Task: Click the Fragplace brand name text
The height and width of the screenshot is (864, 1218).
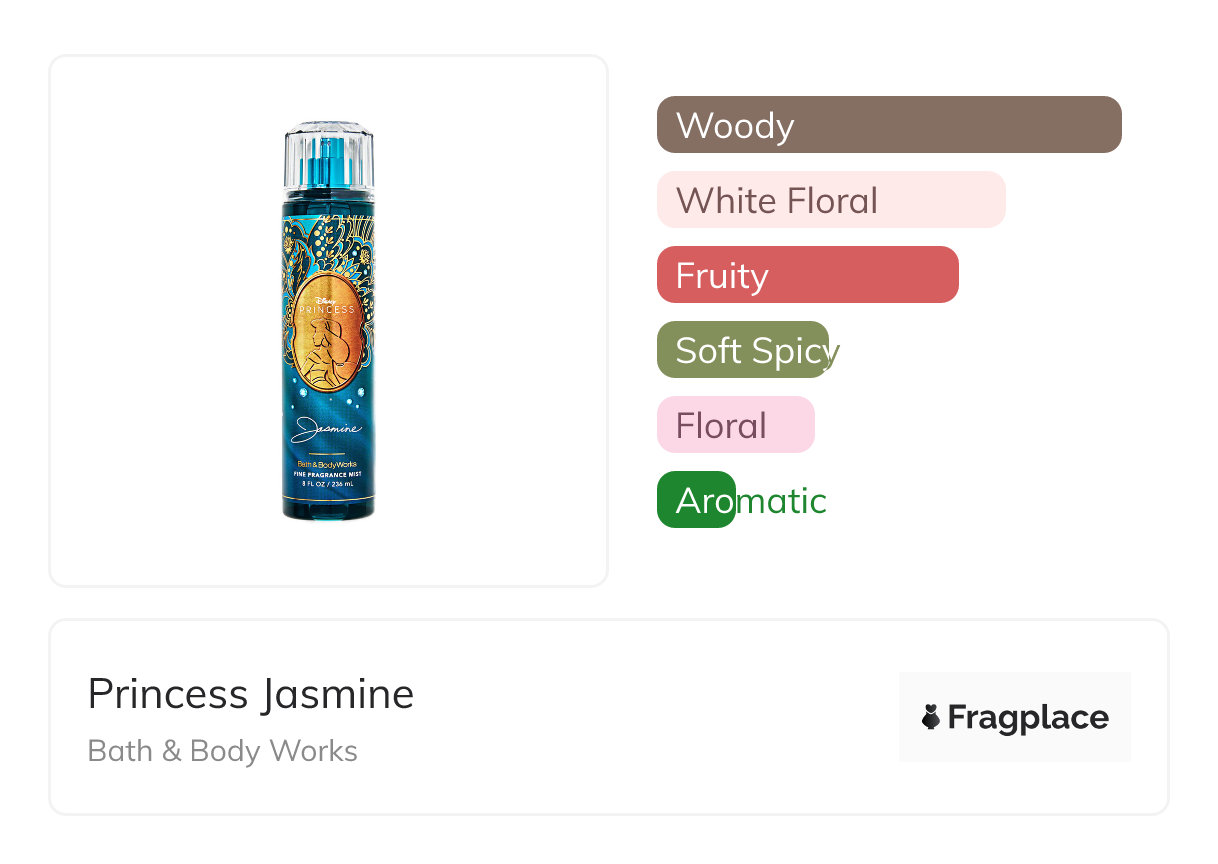Action: 1028,717
